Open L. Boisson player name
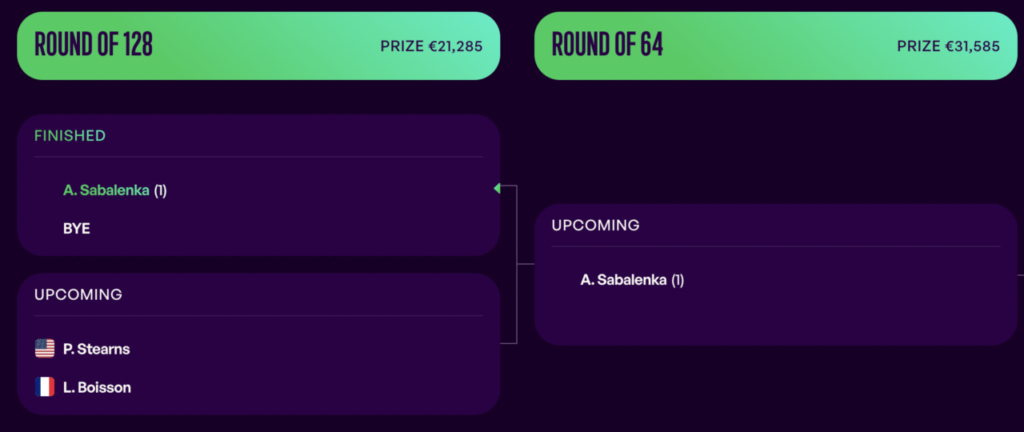 [97, 387]
